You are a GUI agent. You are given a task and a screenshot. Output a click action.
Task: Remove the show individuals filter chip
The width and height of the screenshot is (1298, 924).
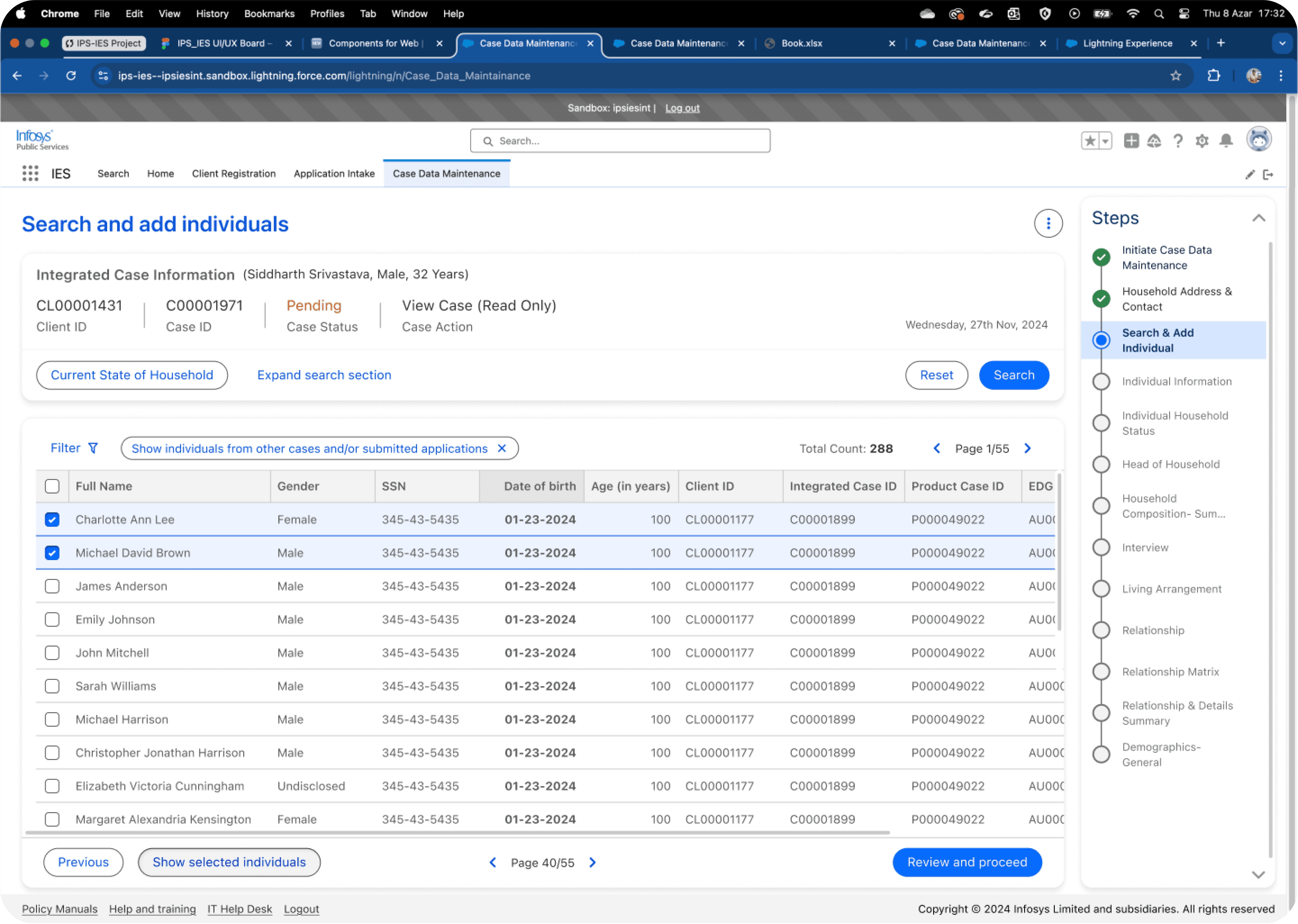click(x=502, y=448)
